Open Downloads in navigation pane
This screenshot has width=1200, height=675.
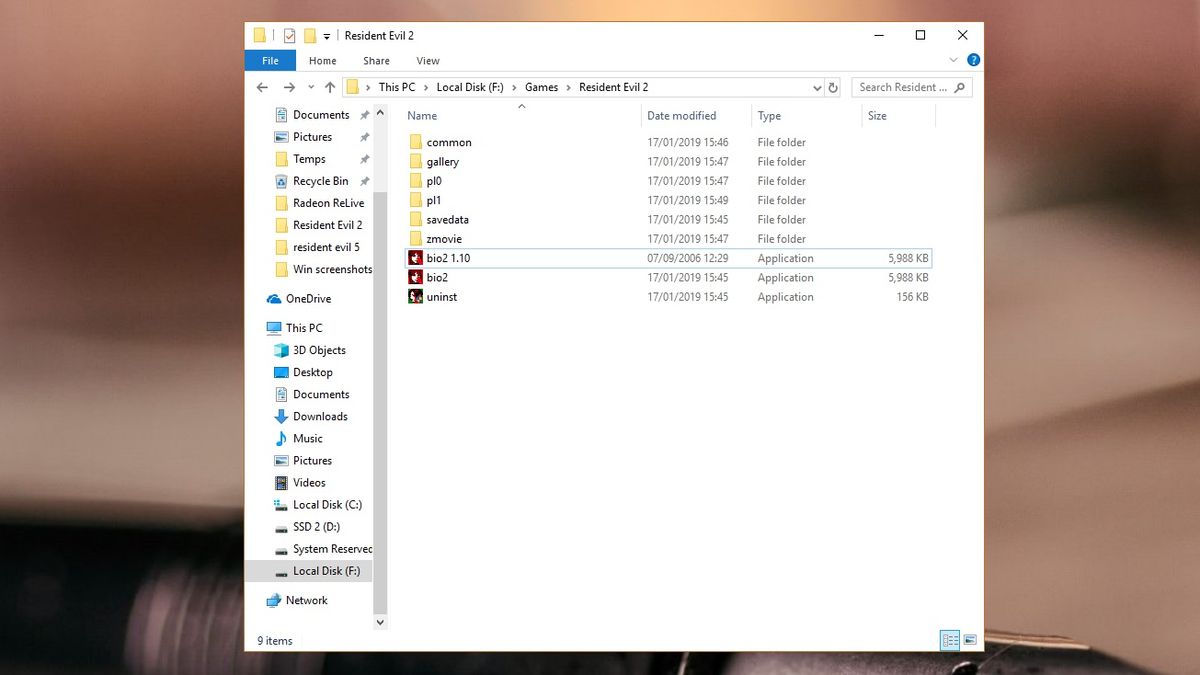click(x=311, y=416)
